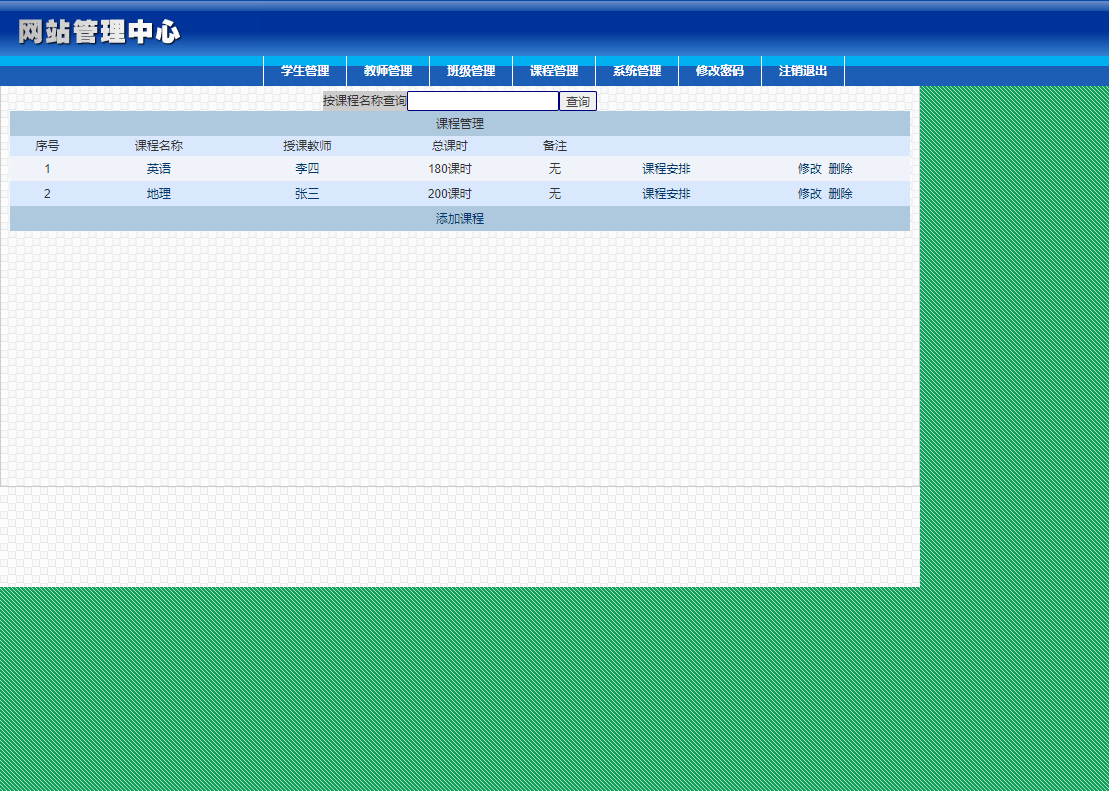Open the 课程管理 menu item
Screen dimensions: 1109x791
click(554, 71)
